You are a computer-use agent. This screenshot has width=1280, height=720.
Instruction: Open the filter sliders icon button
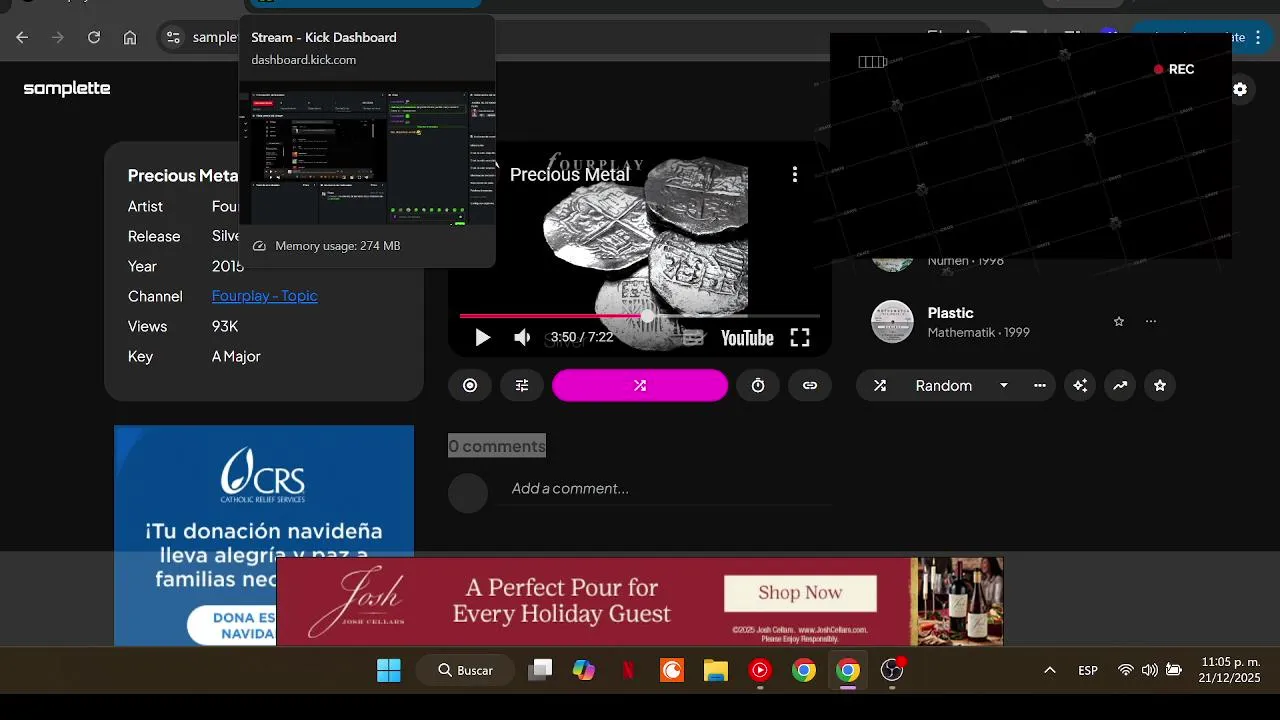522,385
